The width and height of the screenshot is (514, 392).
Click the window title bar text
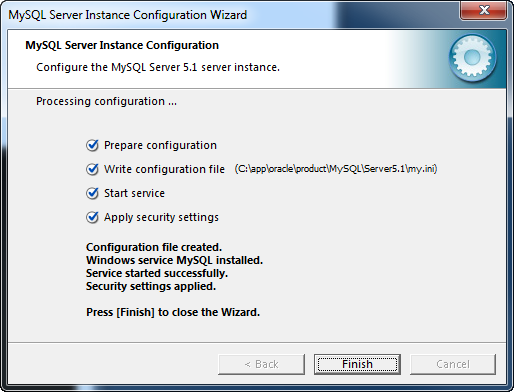pyautogui.click(x=128, y=15)
